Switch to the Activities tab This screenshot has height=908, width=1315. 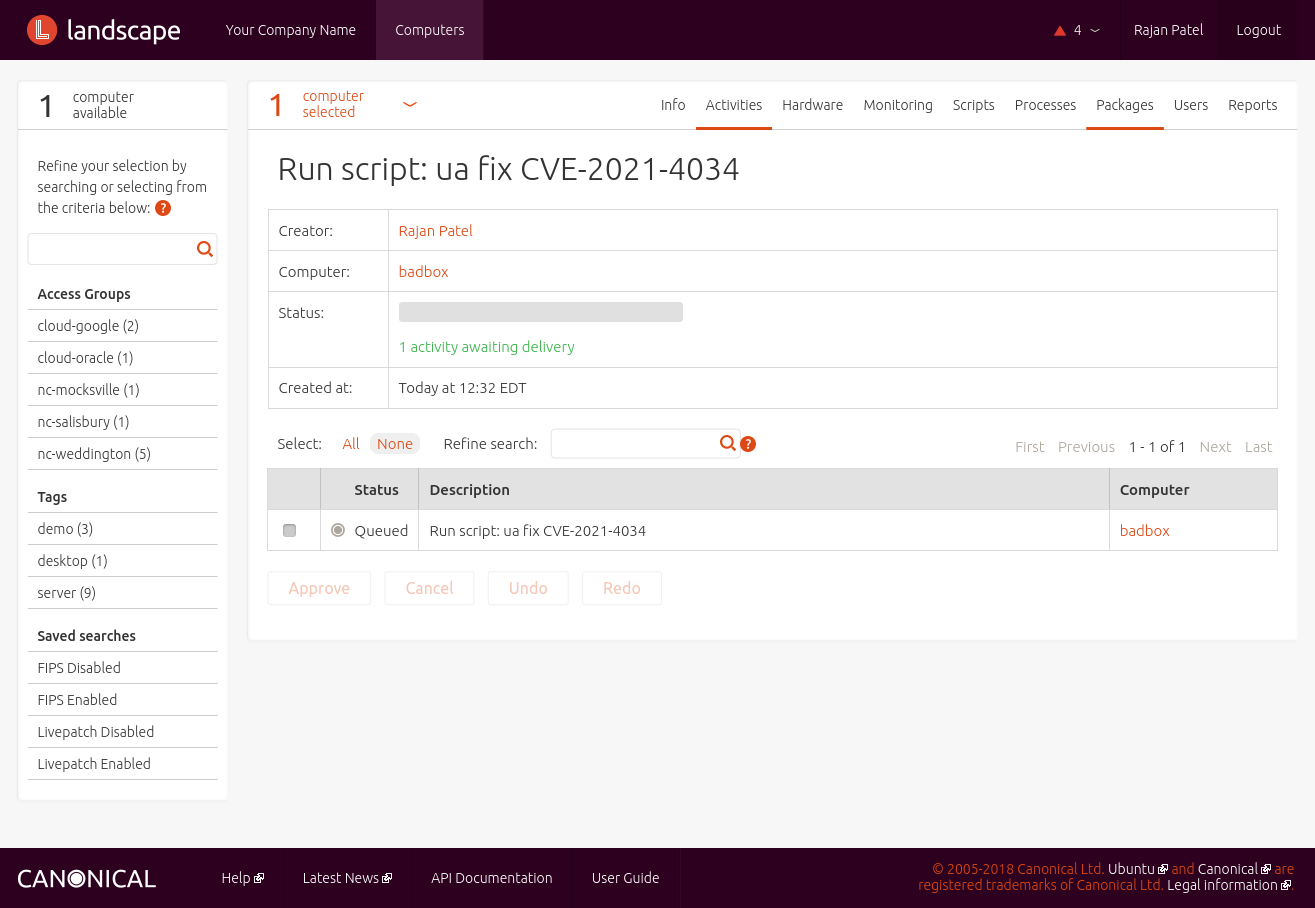click(734, 105)
